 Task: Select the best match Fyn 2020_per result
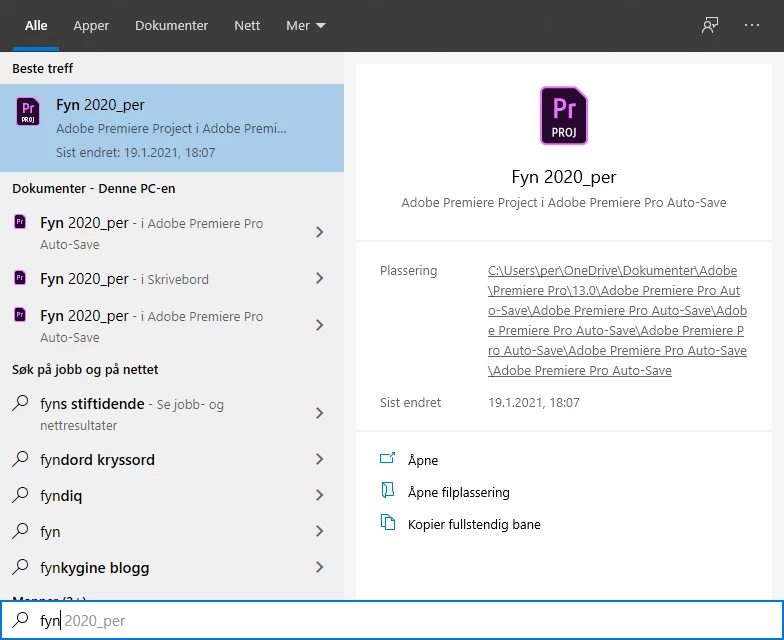(x=172, y=128)
